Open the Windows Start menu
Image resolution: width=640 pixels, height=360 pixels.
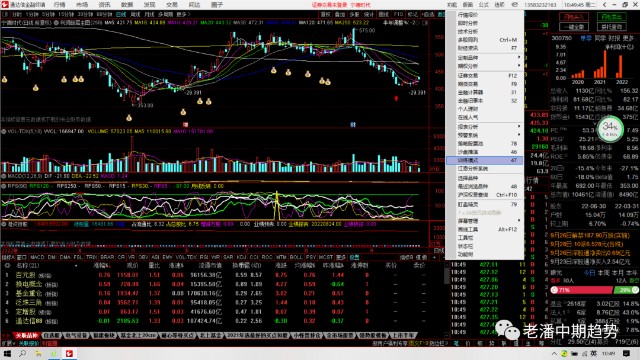(7, 353)
